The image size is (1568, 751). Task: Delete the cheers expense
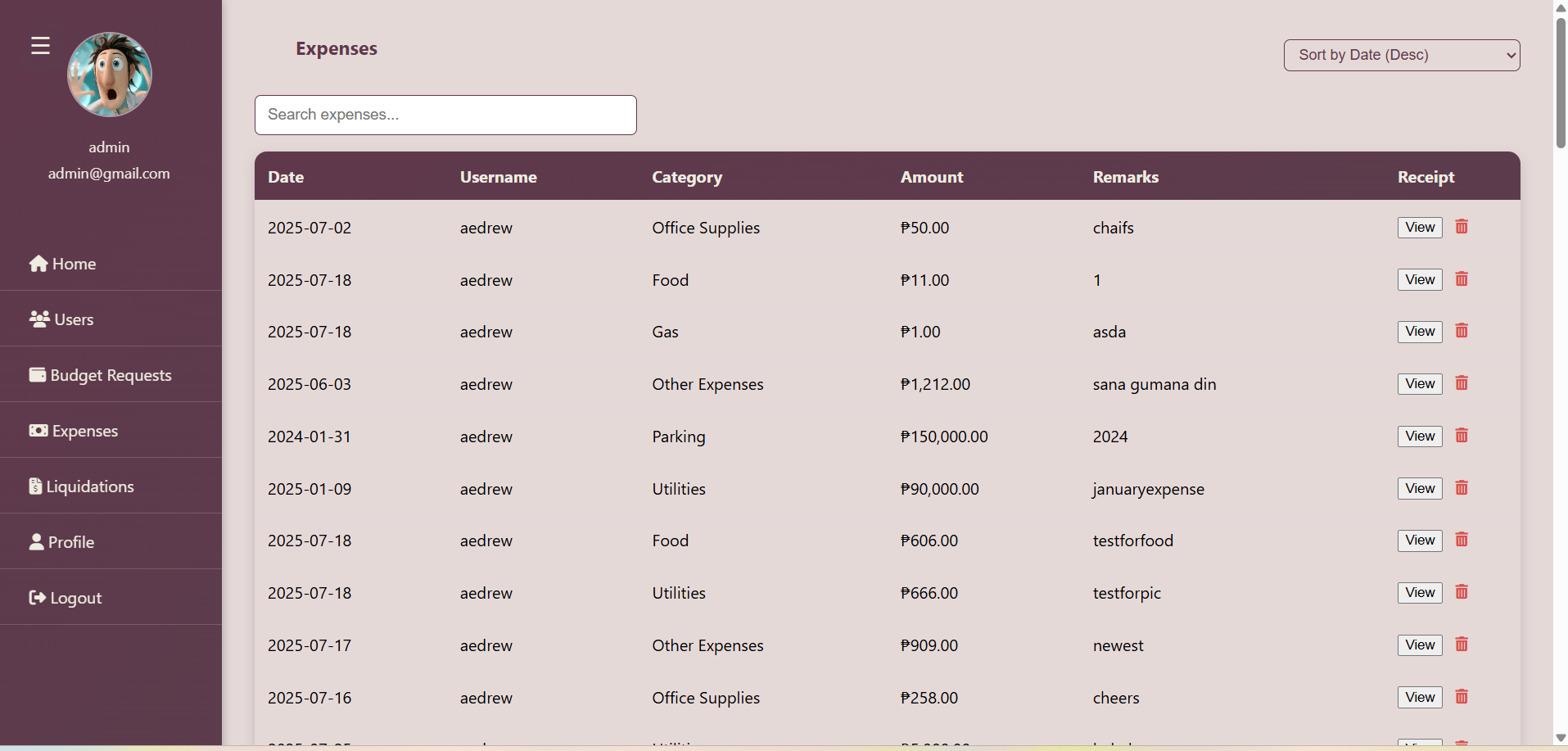[x=1462, y=697]
